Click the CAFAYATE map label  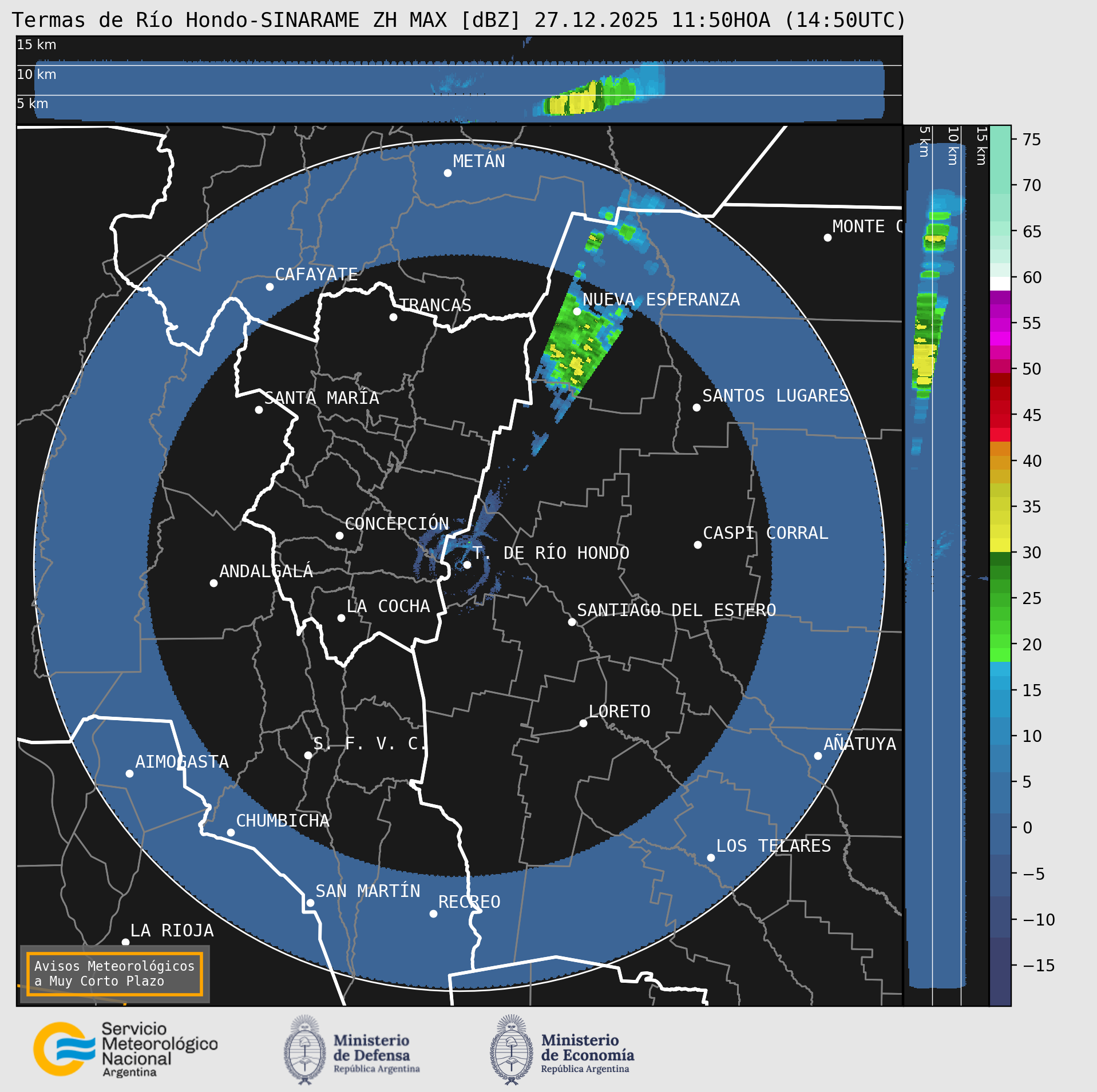point(316,275)
